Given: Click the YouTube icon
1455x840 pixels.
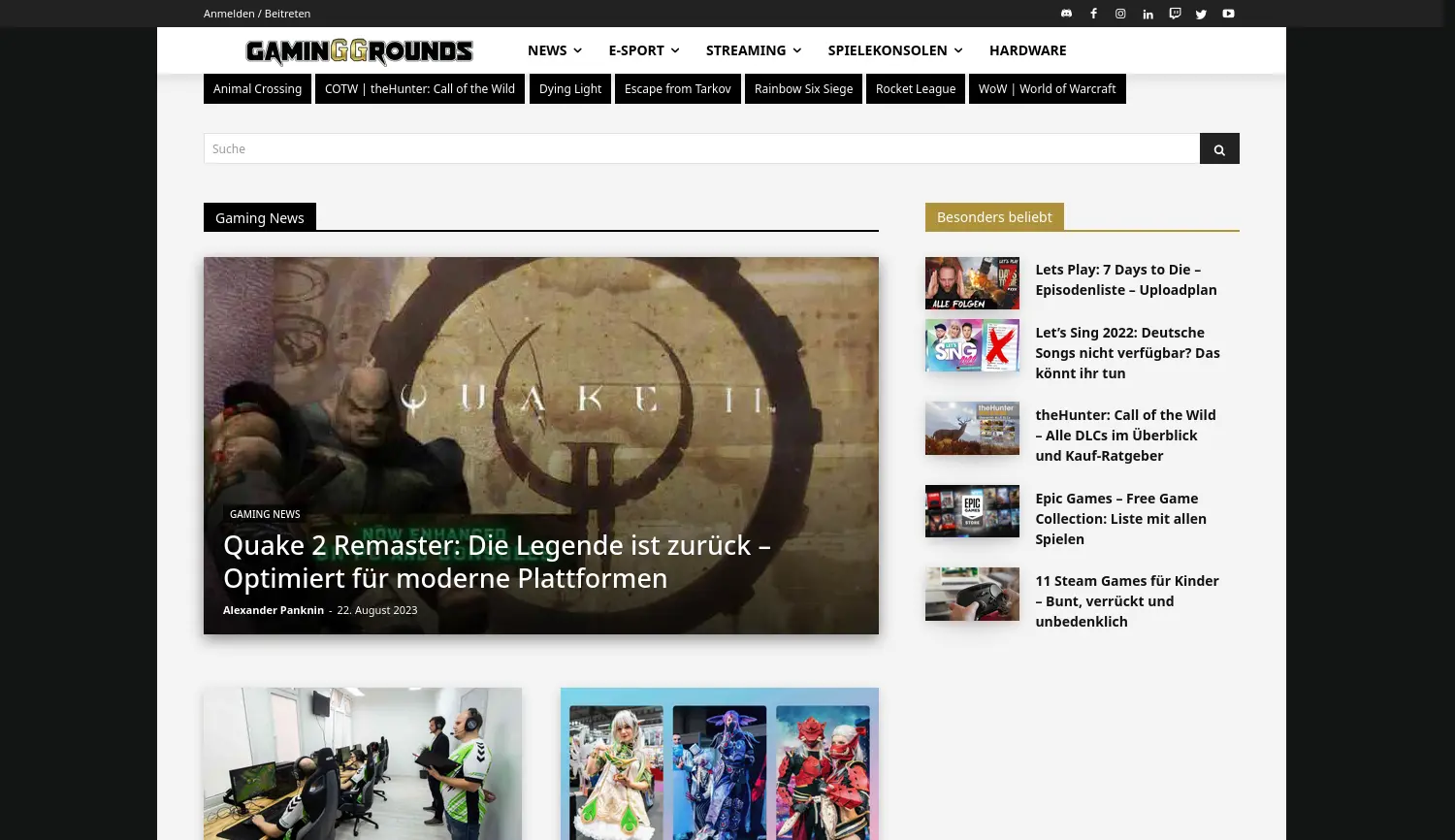Looking at the screenshot, I should click(x=1228, y=13).
